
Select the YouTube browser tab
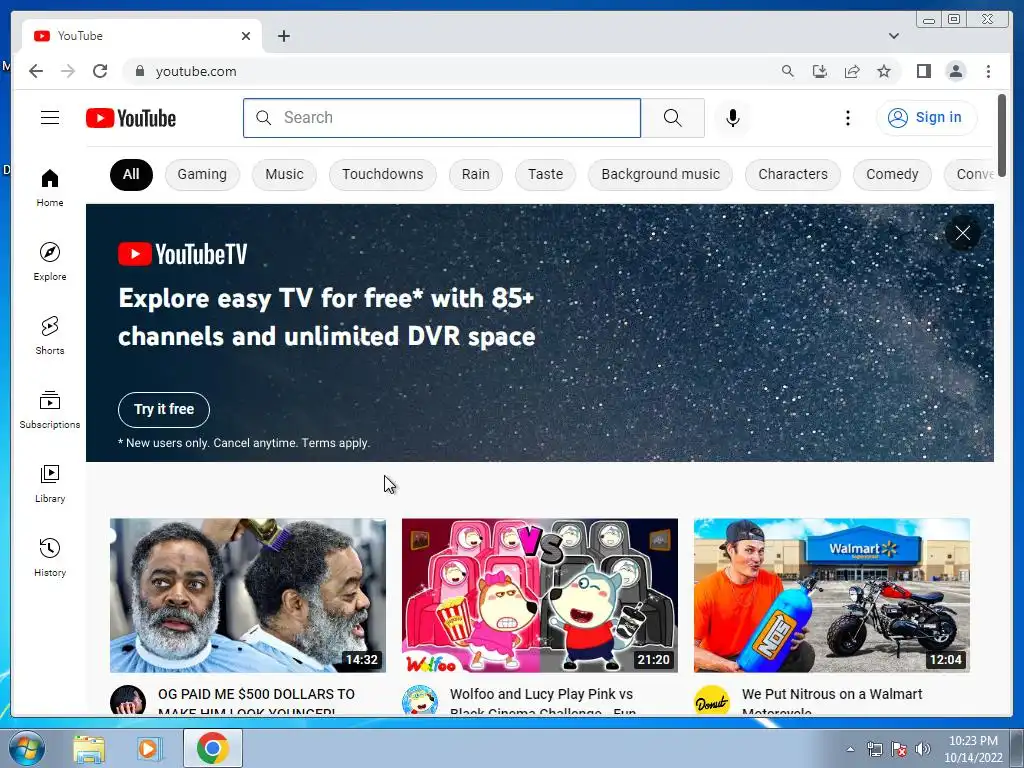[142, 36]
